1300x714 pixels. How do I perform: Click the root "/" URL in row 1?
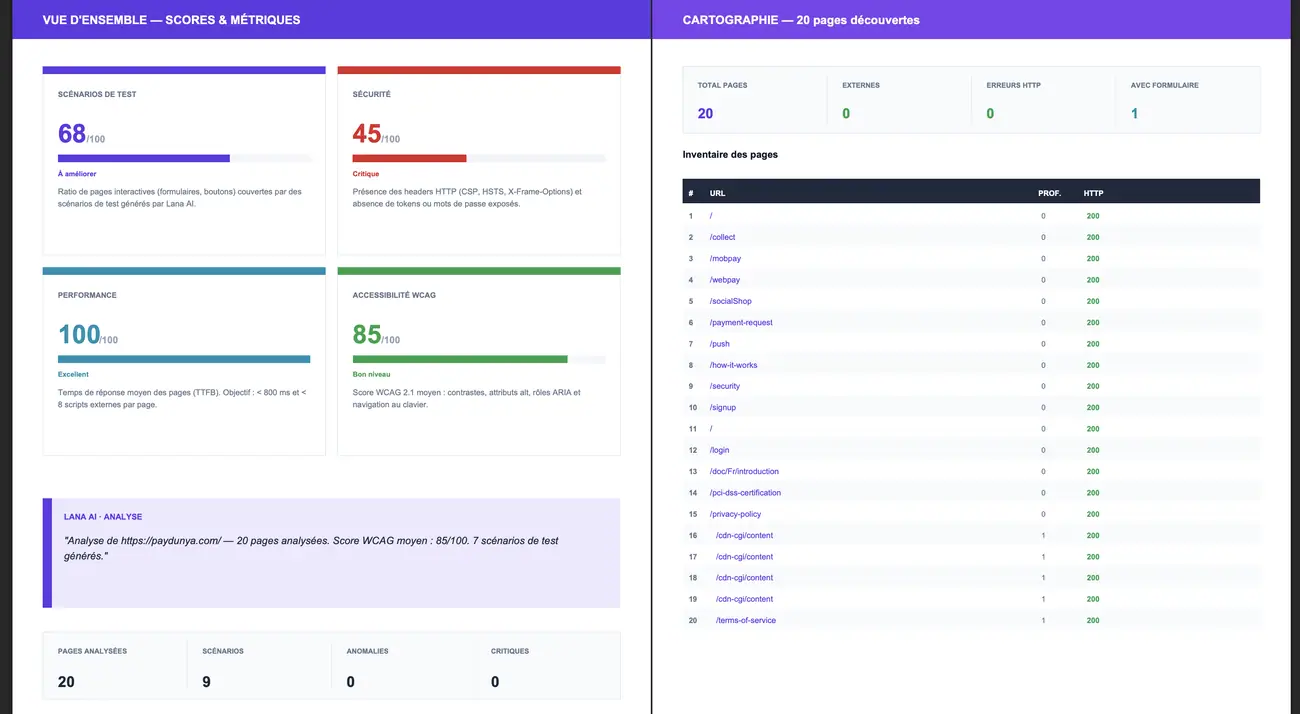tap(711, 216)
